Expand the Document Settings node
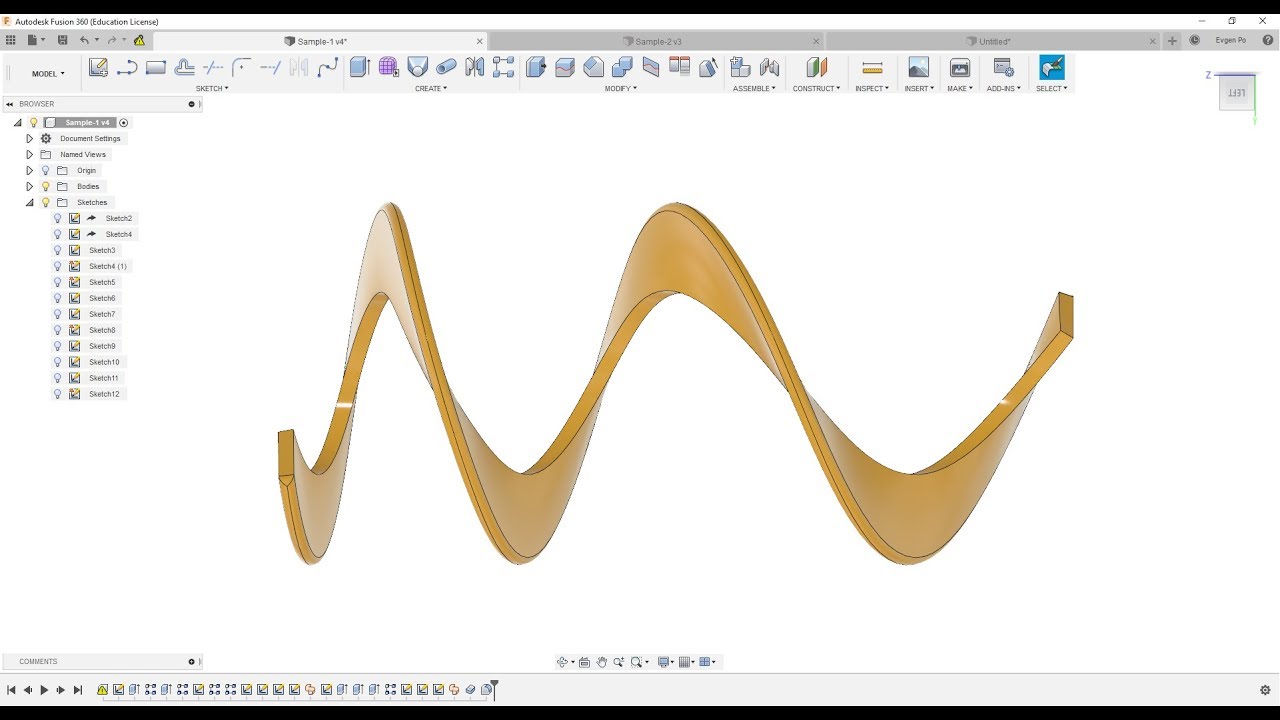 (29, 138)
